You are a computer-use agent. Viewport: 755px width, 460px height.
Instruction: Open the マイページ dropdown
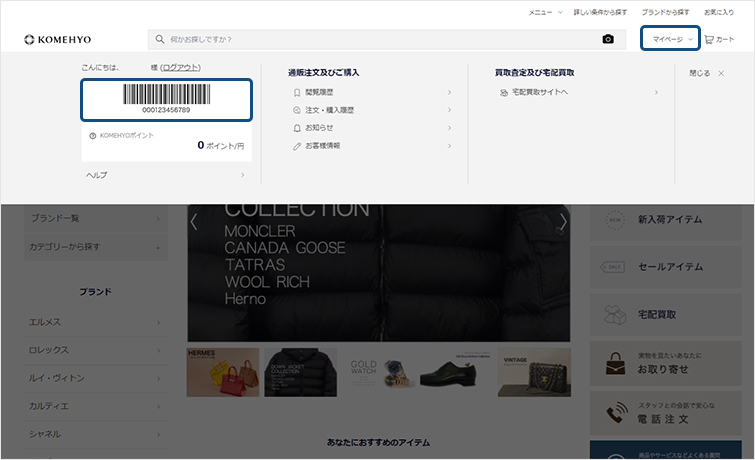670,39
